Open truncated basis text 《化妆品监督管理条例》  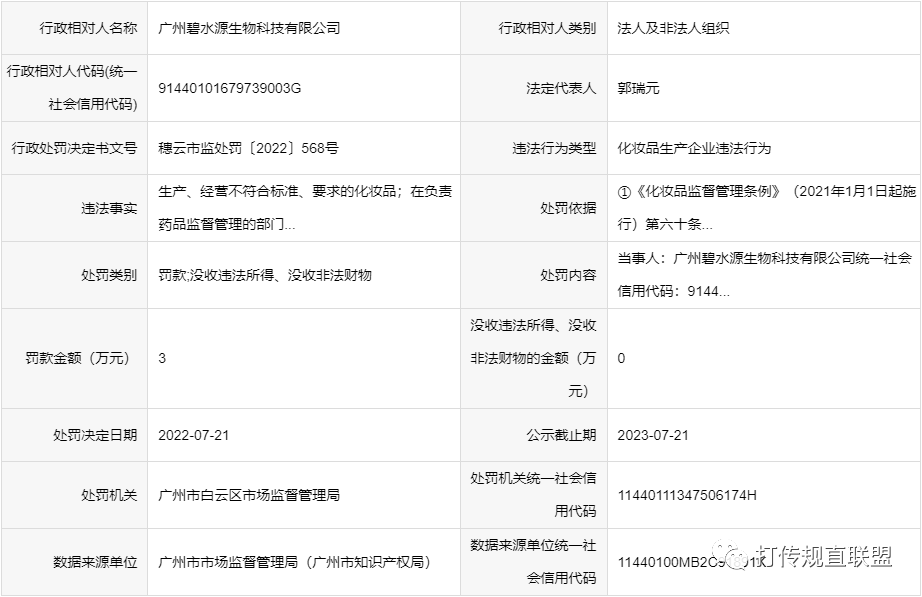coord(767,208)
